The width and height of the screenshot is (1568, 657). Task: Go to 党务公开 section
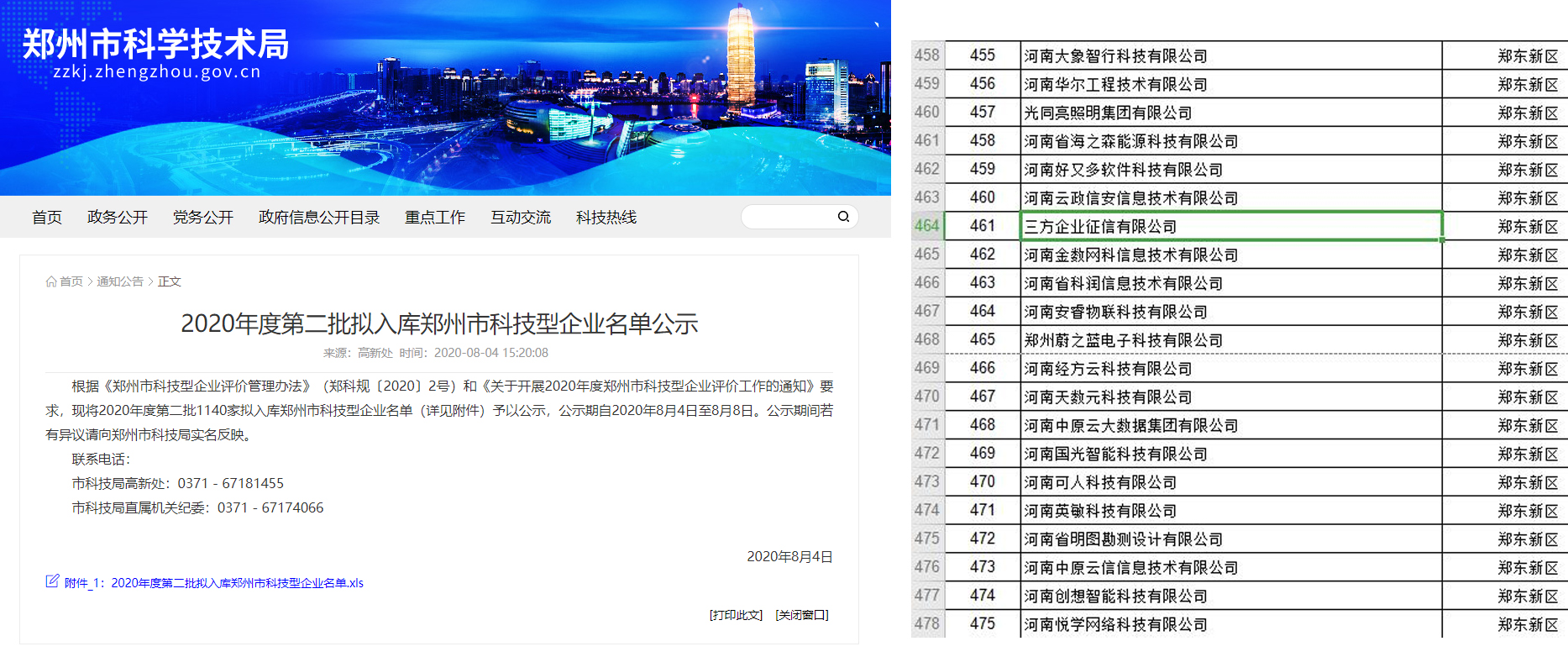203,218
